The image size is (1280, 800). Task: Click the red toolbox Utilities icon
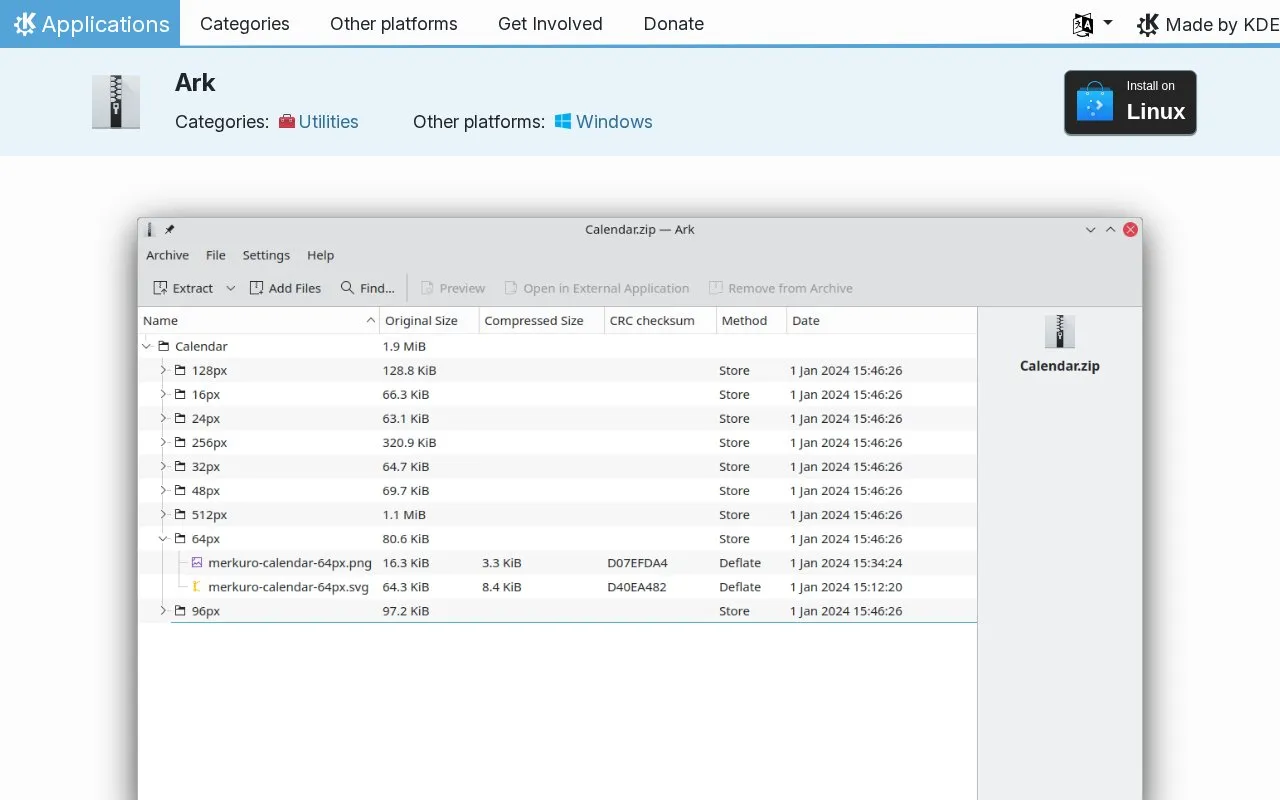click(287, 122)
